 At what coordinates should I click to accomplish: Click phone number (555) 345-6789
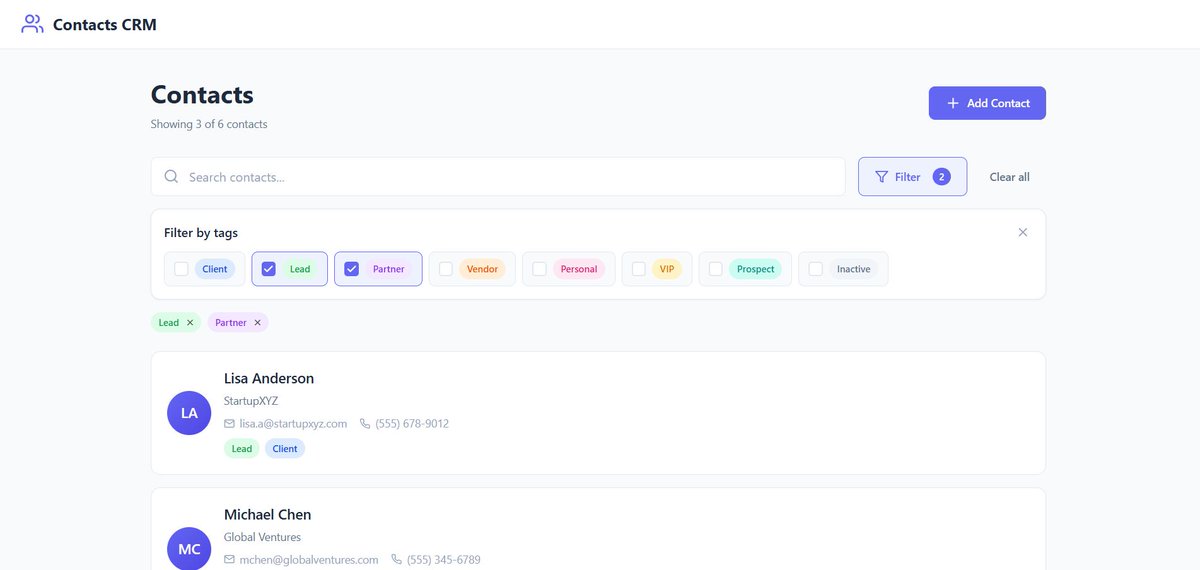point(444,560)
